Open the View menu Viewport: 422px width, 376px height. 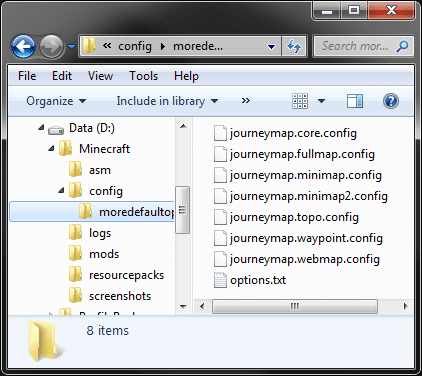(100, 76)
